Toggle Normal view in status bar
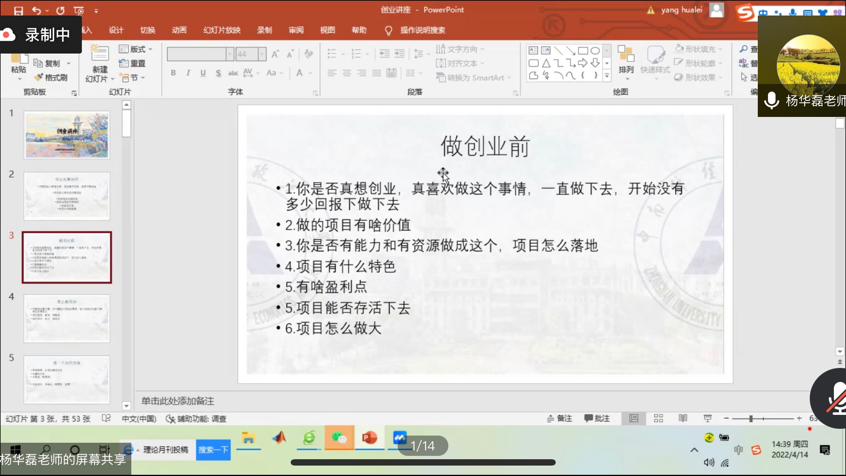Viewport: 846px width, 476px height. point(634,419)
